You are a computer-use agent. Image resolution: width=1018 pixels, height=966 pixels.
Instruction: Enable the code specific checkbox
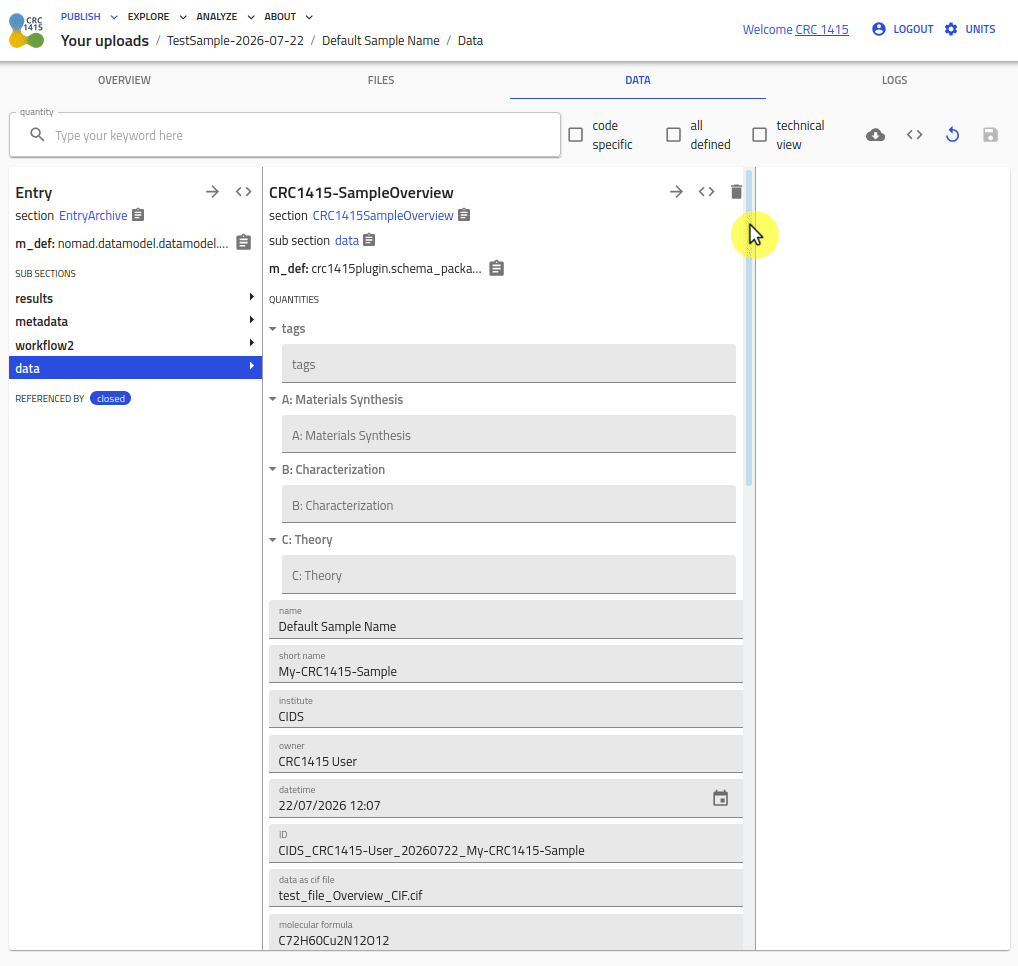click(576, 134)
